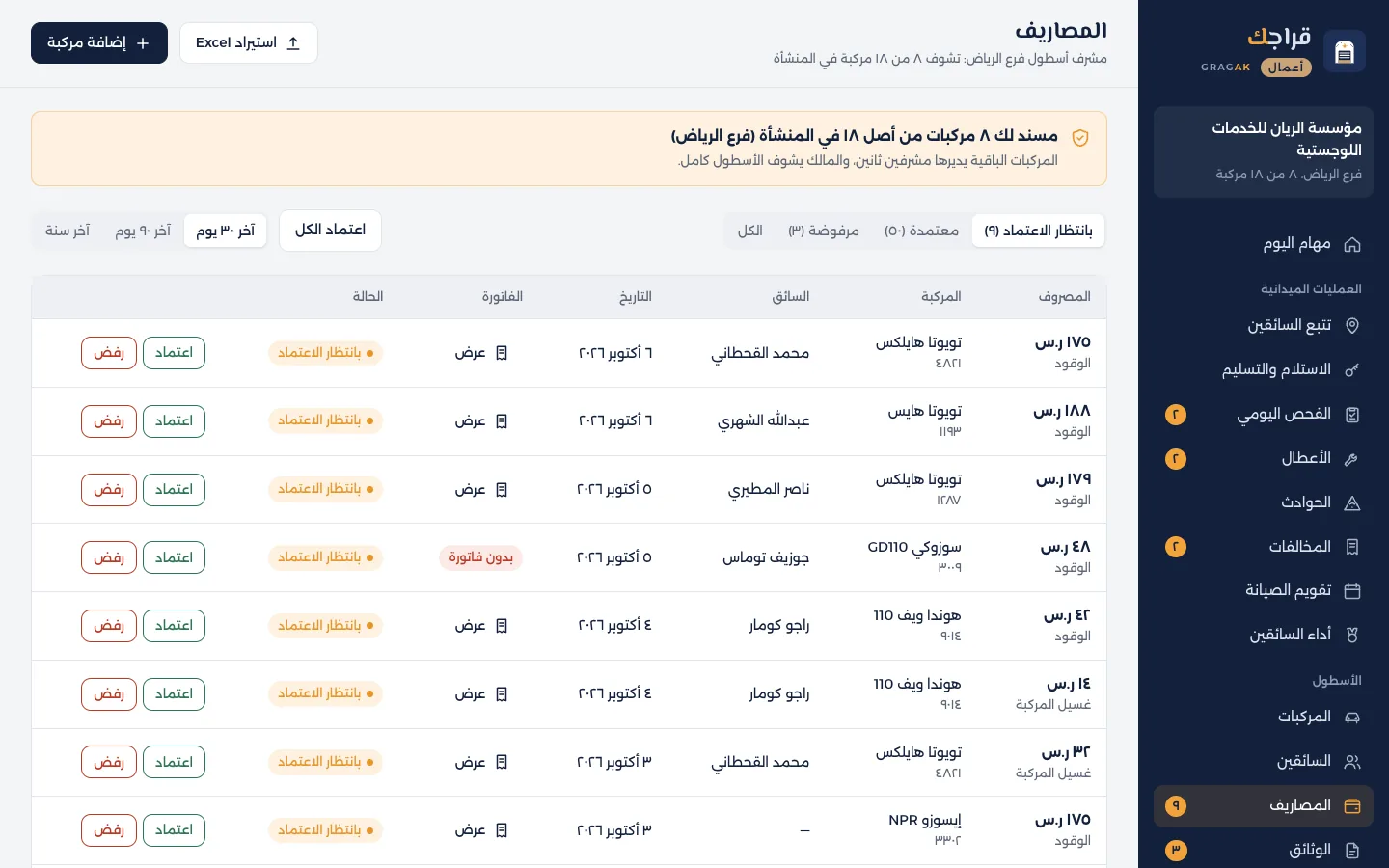
Task: View invoice icon for عبدالله الشهري's expense
Action: tap(502, 421)
